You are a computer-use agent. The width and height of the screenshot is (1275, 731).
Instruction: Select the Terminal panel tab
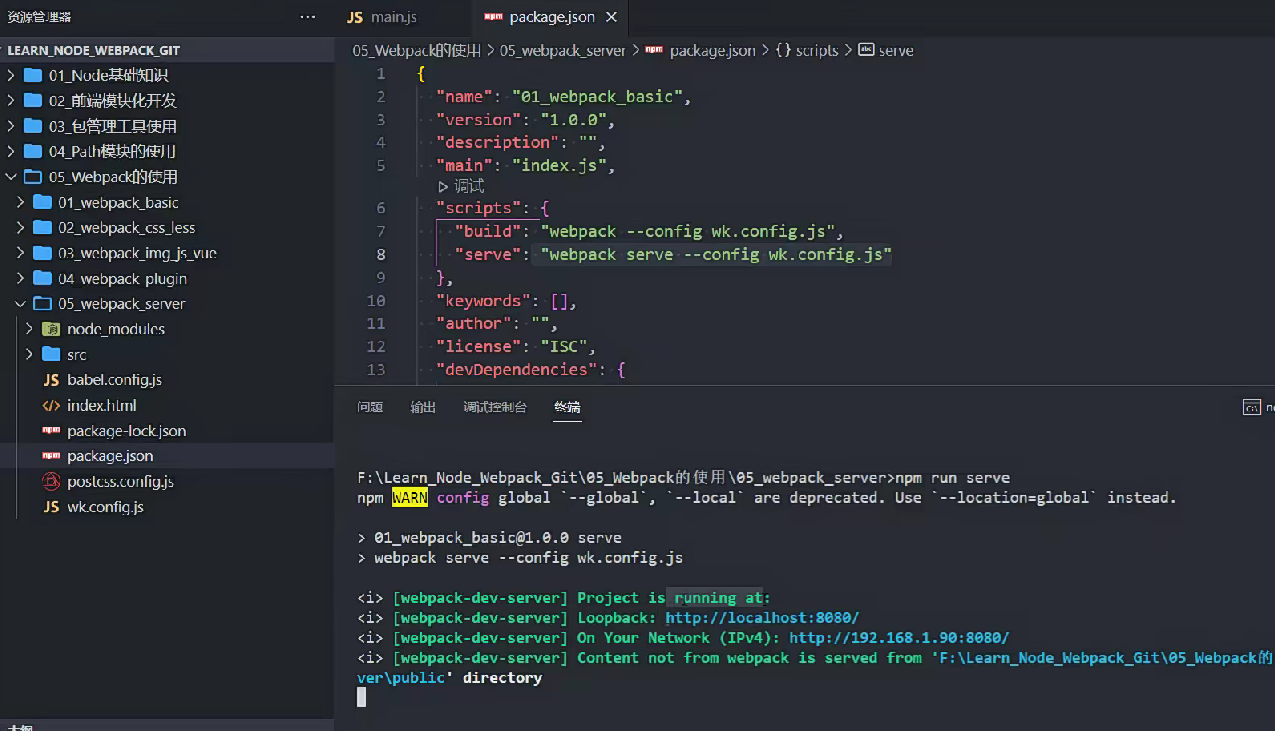click(x=568, y=407)
